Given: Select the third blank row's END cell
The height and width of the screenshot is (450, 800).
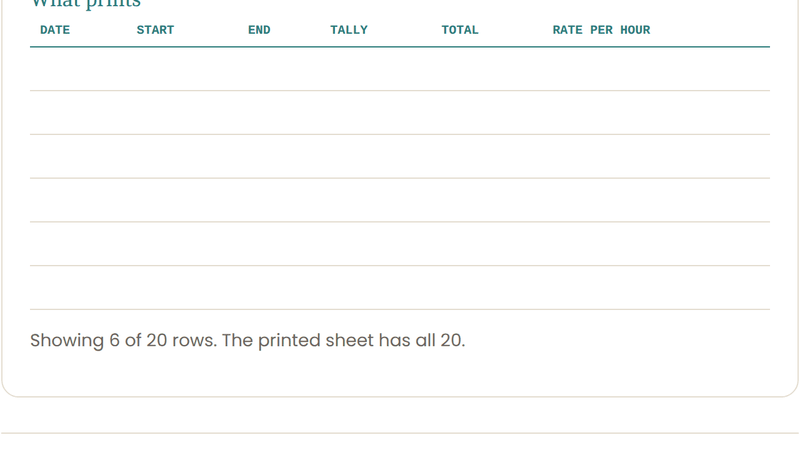Looking at the screenshot, I should tap(279, 157).
